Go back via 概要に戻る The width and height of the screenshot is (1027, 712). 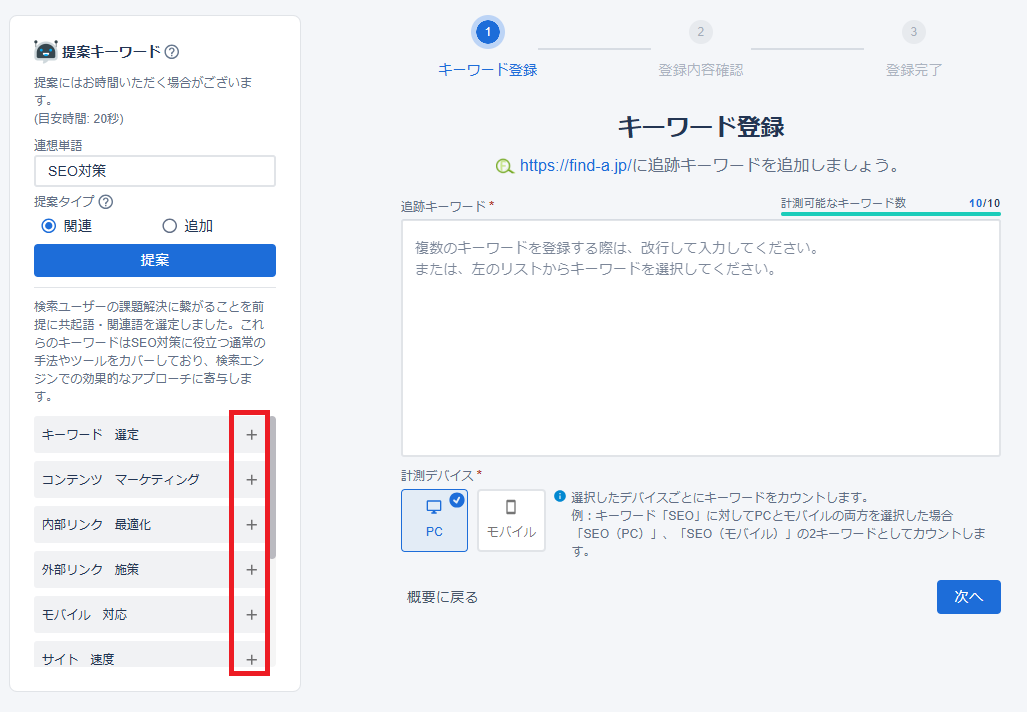click(x=443, y=597)
